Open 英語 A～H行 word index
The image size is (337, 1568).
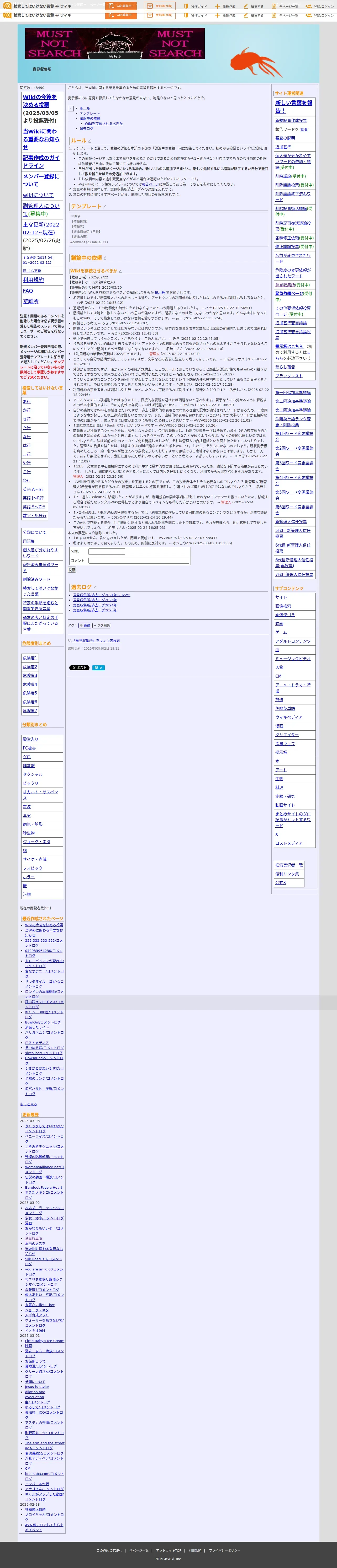34,489
